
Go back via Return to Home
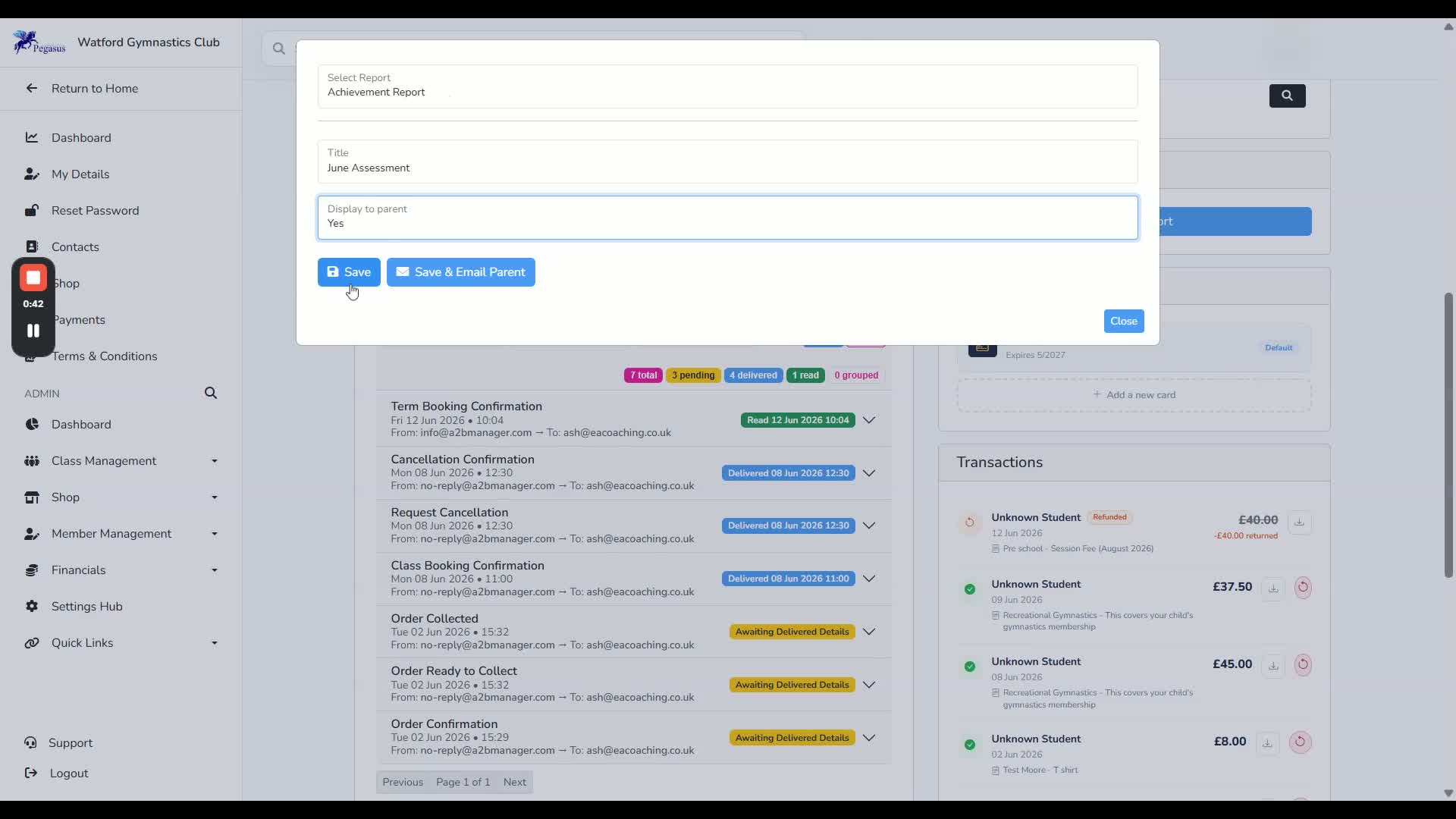pyautogui.click(x=95, y=89)
